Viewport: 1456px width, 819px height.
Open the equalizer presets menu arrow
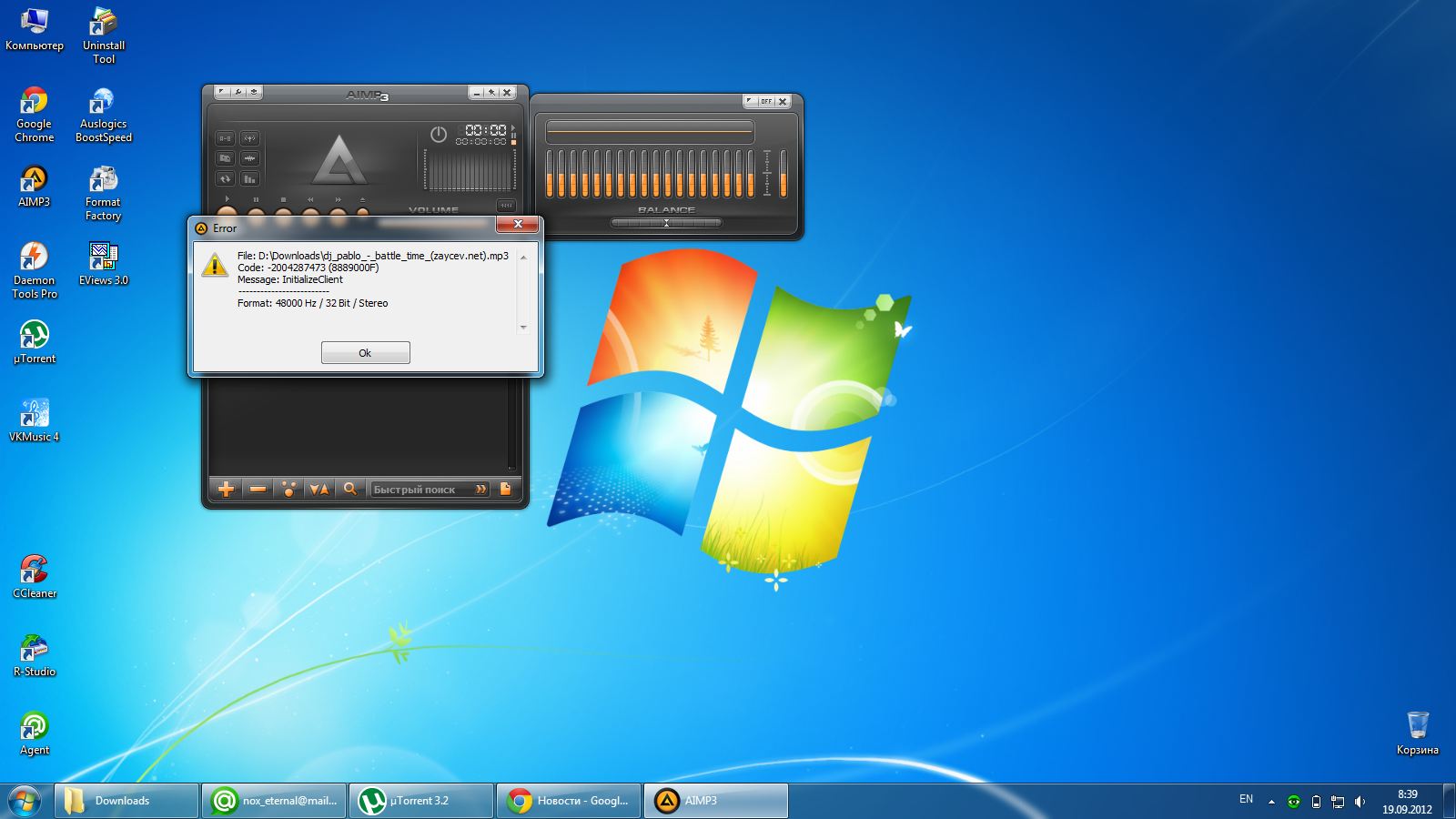[x=749, y=101]
